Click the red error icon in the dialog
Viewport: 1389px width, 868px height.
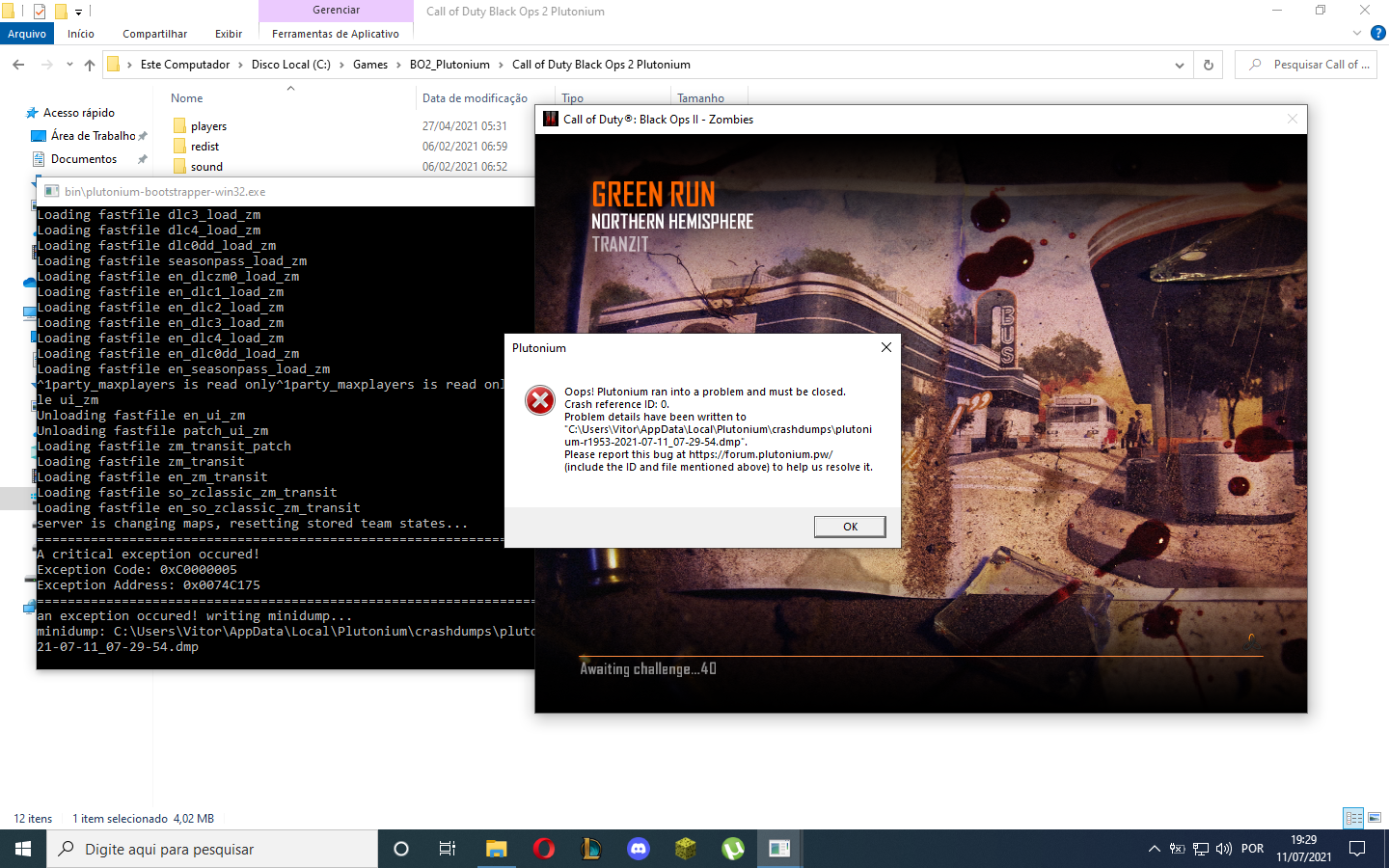(539, 399)
